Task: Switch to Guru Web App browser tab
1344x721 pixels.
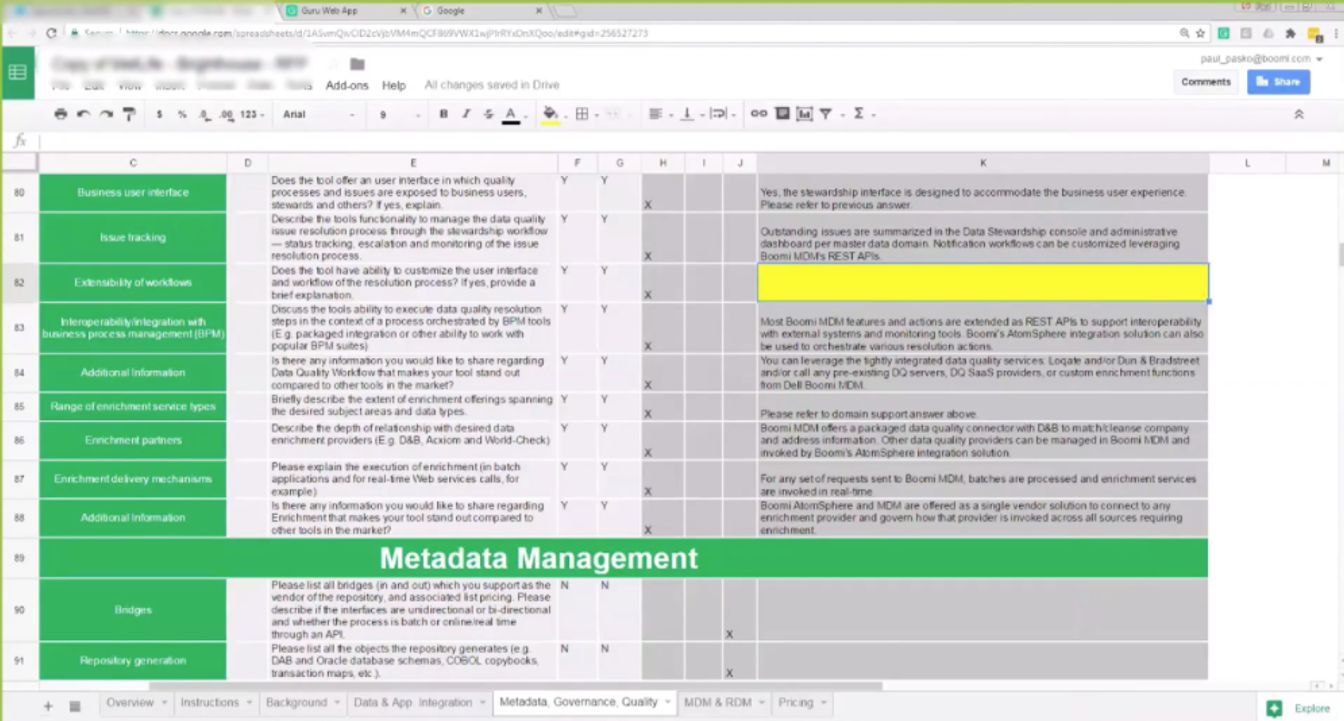Action: 343,11
